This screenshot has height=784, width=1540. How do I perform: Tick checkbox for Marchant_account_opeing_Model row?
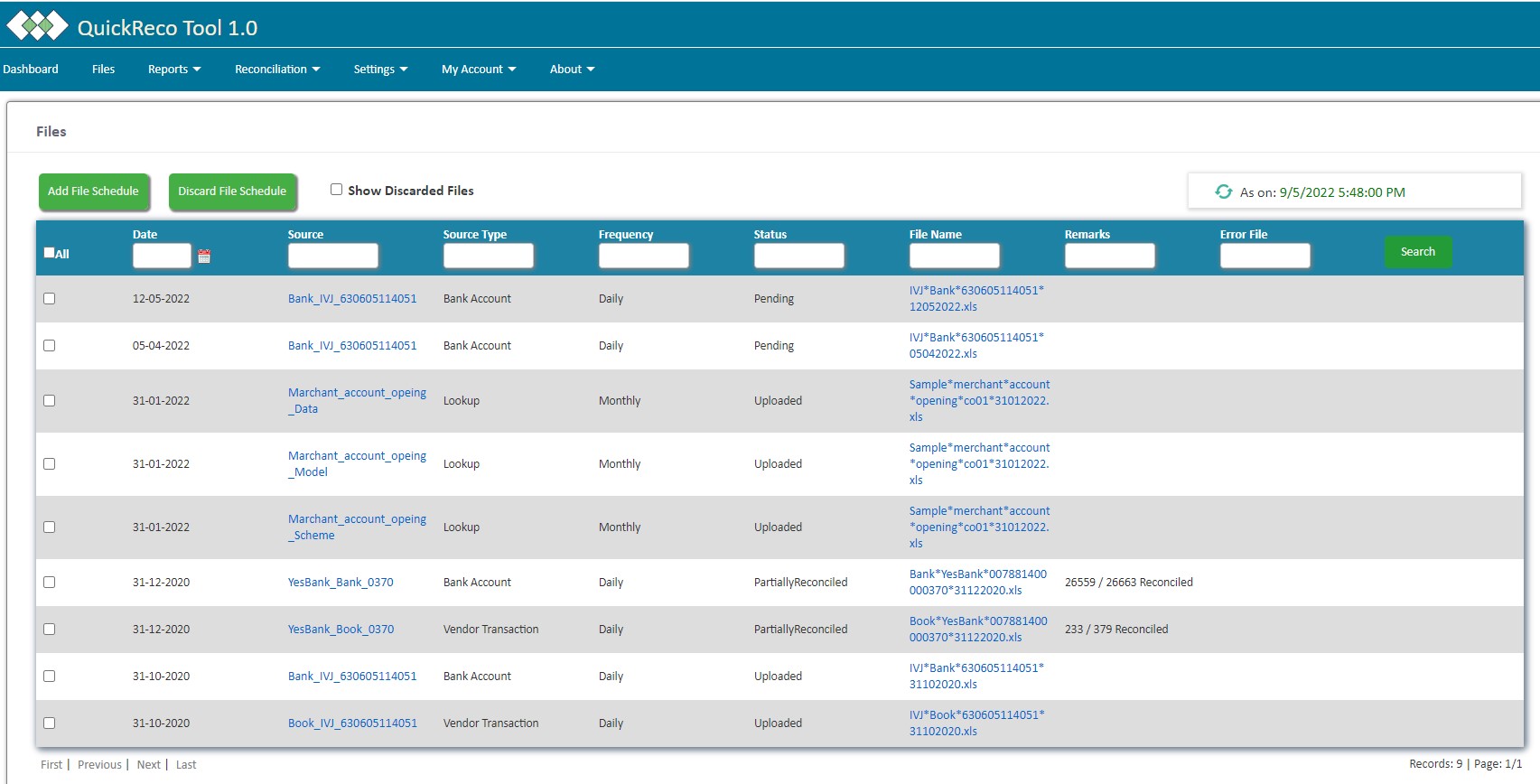[50, 464]
